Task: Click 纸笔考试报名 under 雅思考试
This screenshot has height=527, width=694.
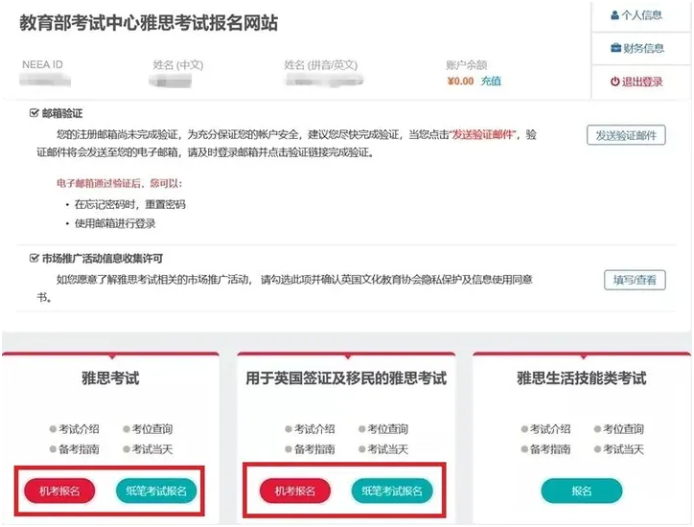Action: tap(156, 491)
